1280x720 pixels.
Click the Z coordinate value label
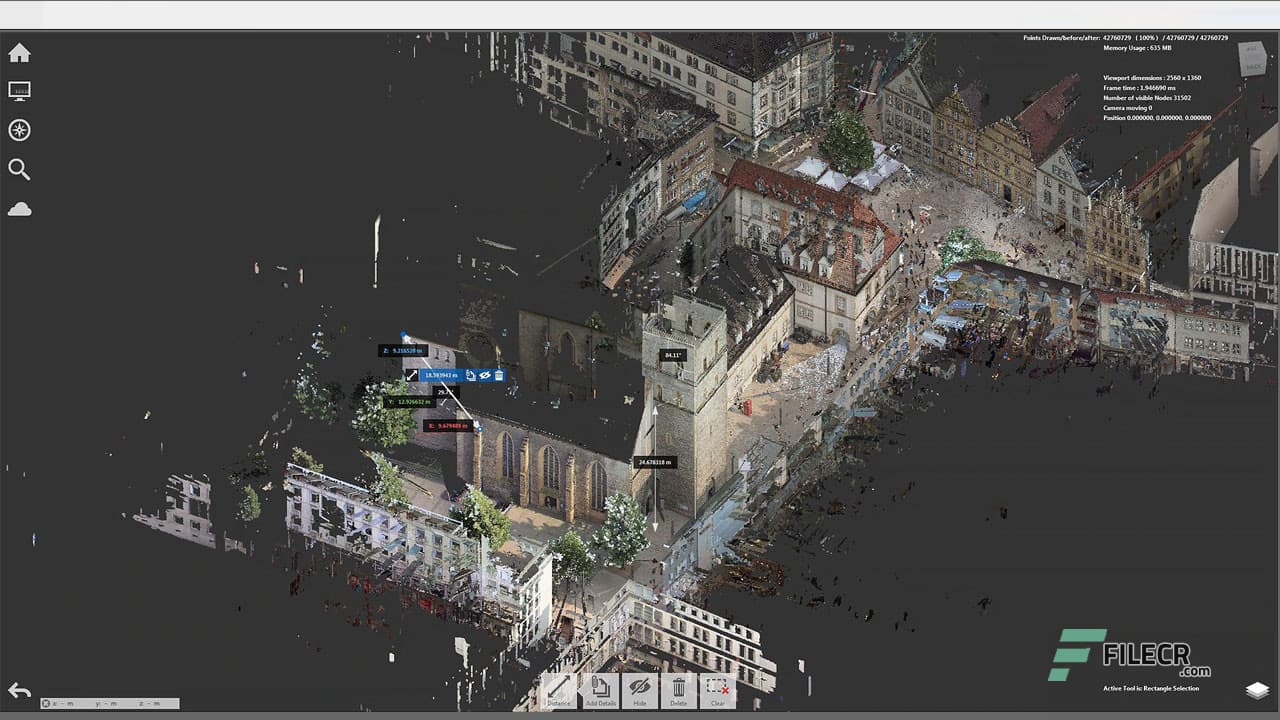[403, 351]
